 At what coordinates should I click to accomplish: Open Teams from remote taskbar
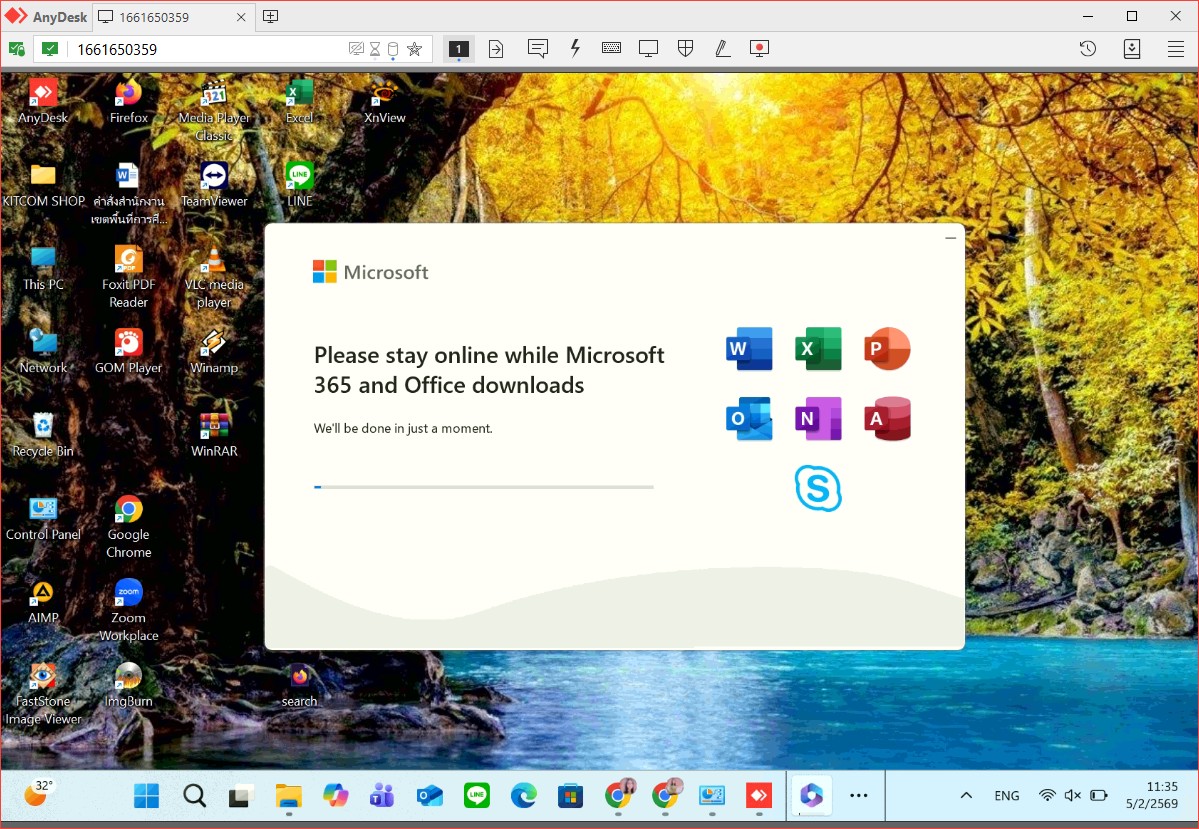382,796
